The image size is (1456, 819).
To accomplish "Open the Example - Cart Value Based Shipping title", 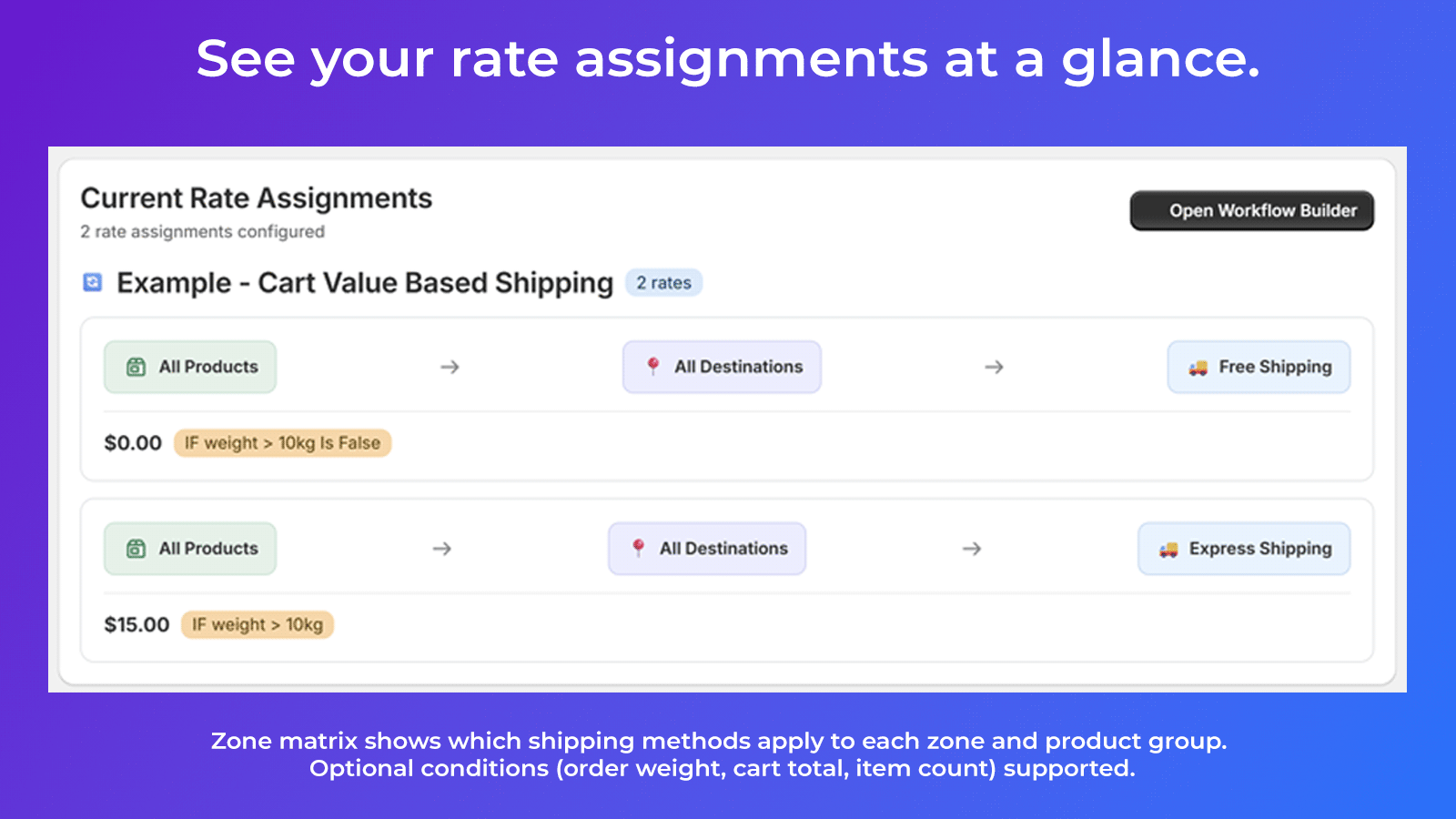I will (365, 283).
